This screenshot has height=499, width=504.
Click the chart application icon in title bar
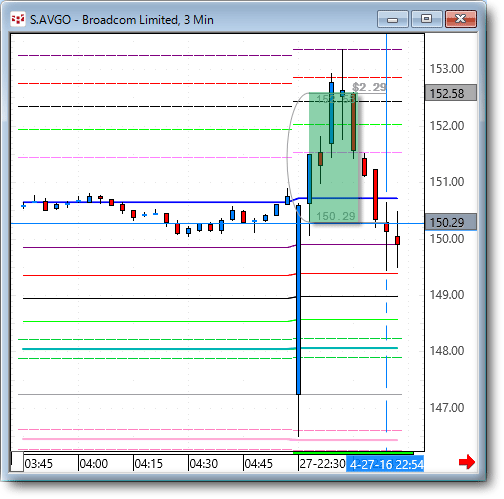click(x=17, y=20)
